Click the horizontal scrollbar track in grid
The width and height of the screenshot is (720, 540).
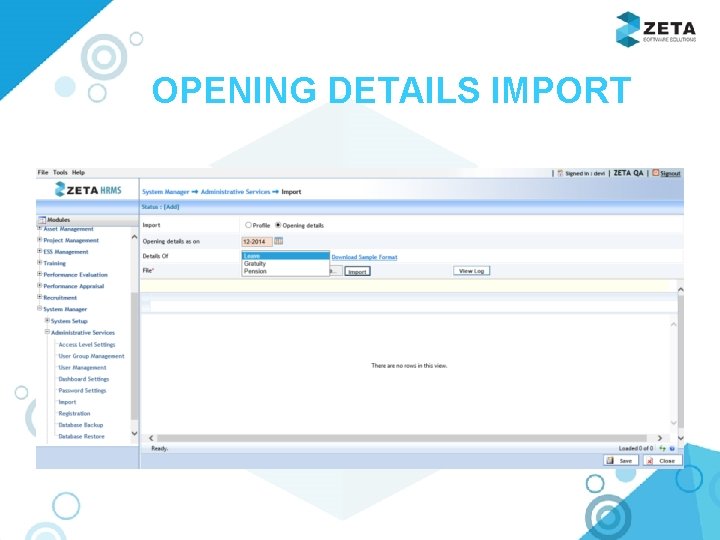click(402, 438)
